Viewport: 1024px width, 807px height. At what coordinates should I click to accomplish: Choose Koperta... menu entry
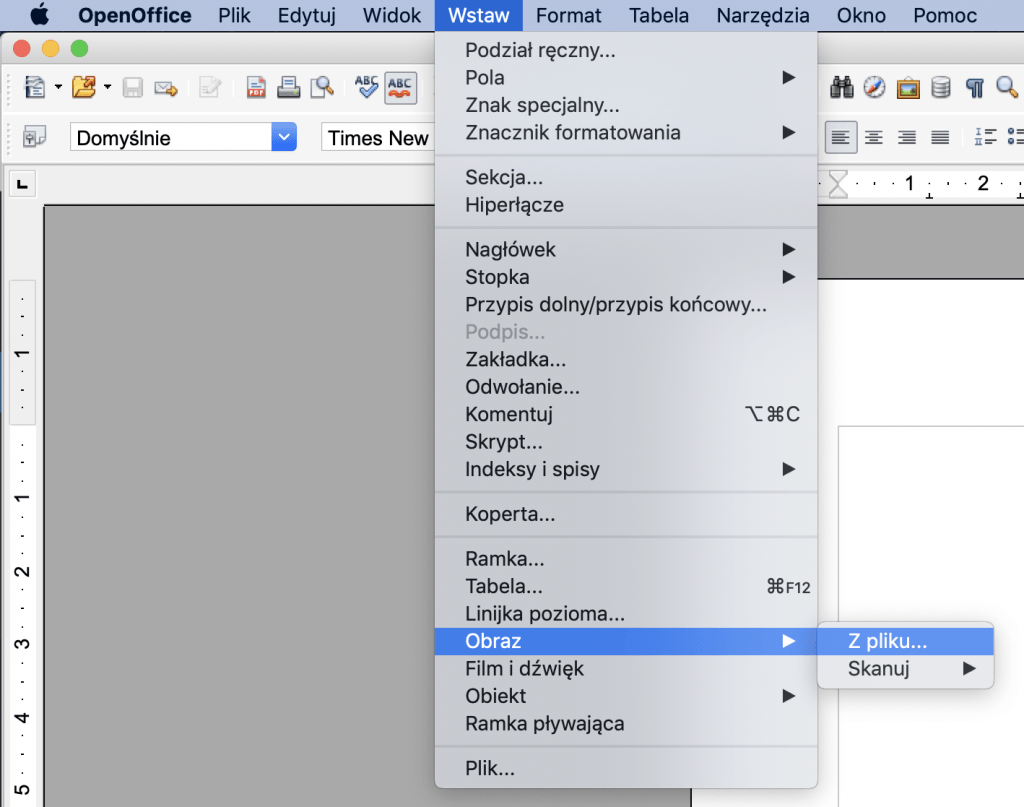[626, 514]
